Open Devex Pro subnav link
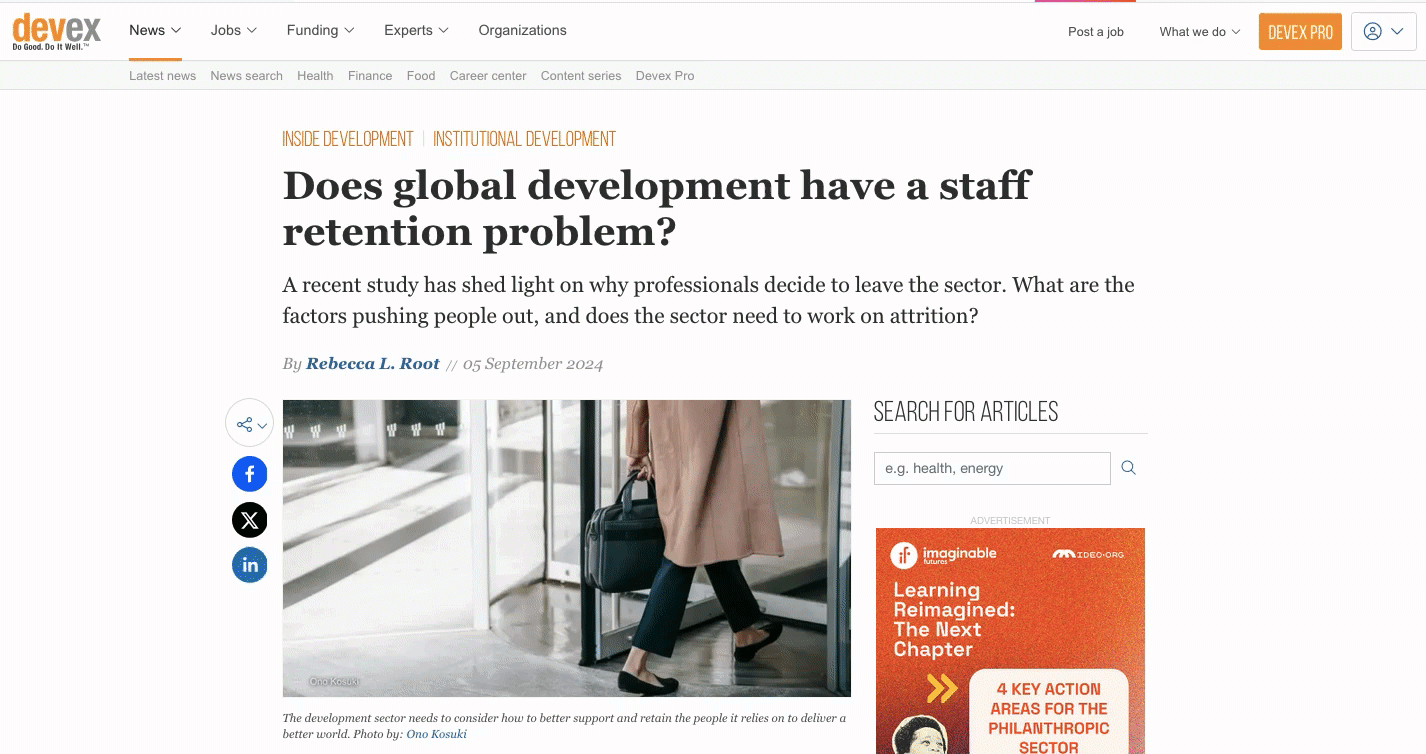Image resolution: width=1426 pixels, height=754 pixels. 665,76
